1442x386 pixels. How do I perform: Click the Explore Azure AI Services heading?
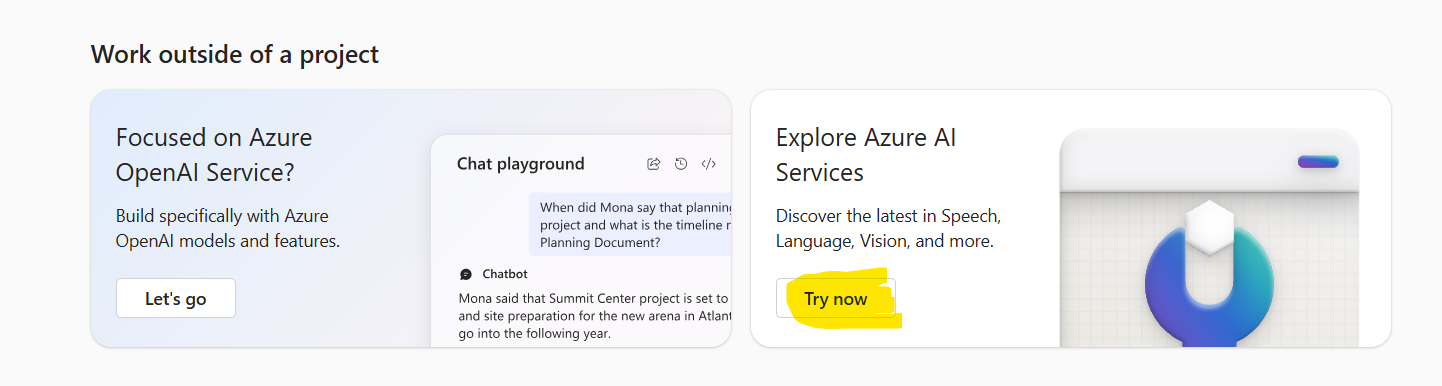tap(866, 155)
